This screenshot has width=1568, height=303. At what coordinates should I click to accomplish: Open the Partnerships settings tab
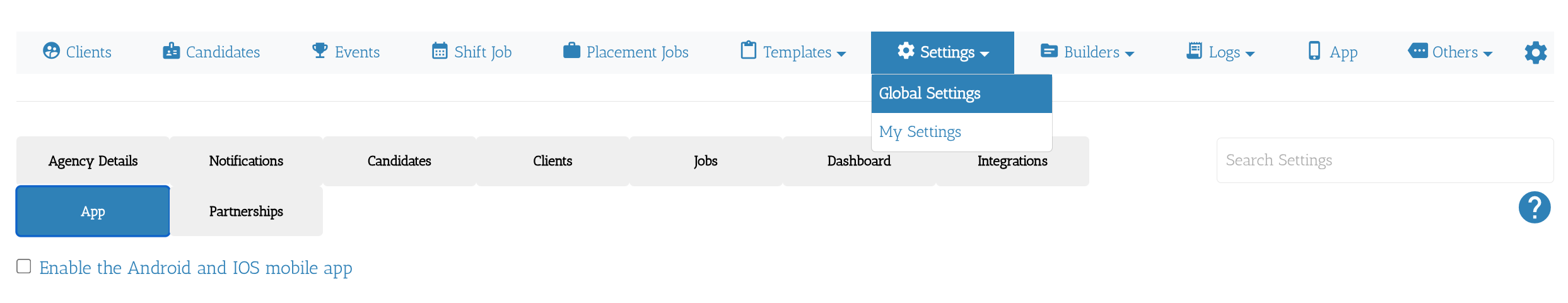point(246,211)
